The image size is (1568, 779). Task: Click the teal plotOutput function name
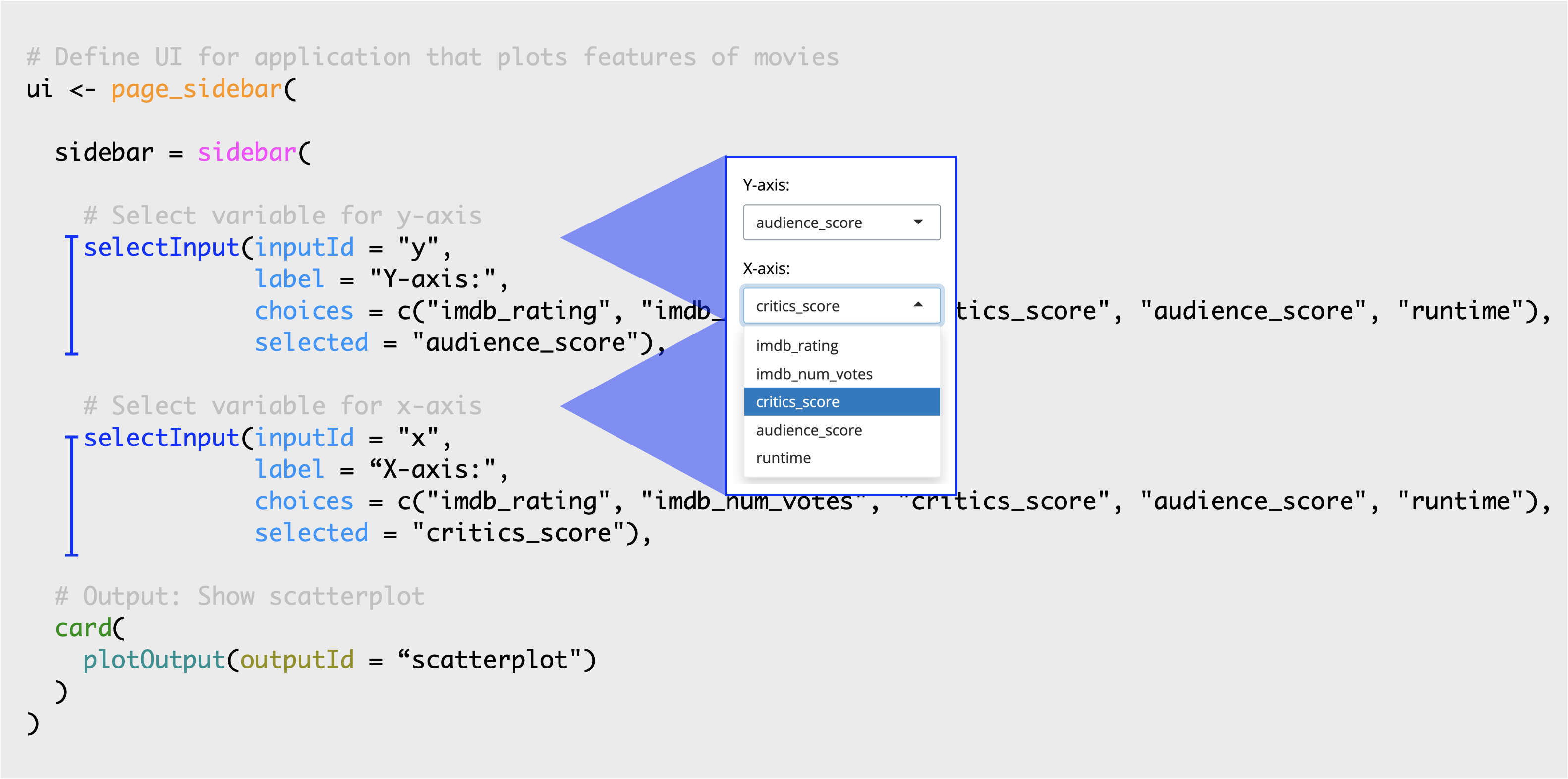154,660
